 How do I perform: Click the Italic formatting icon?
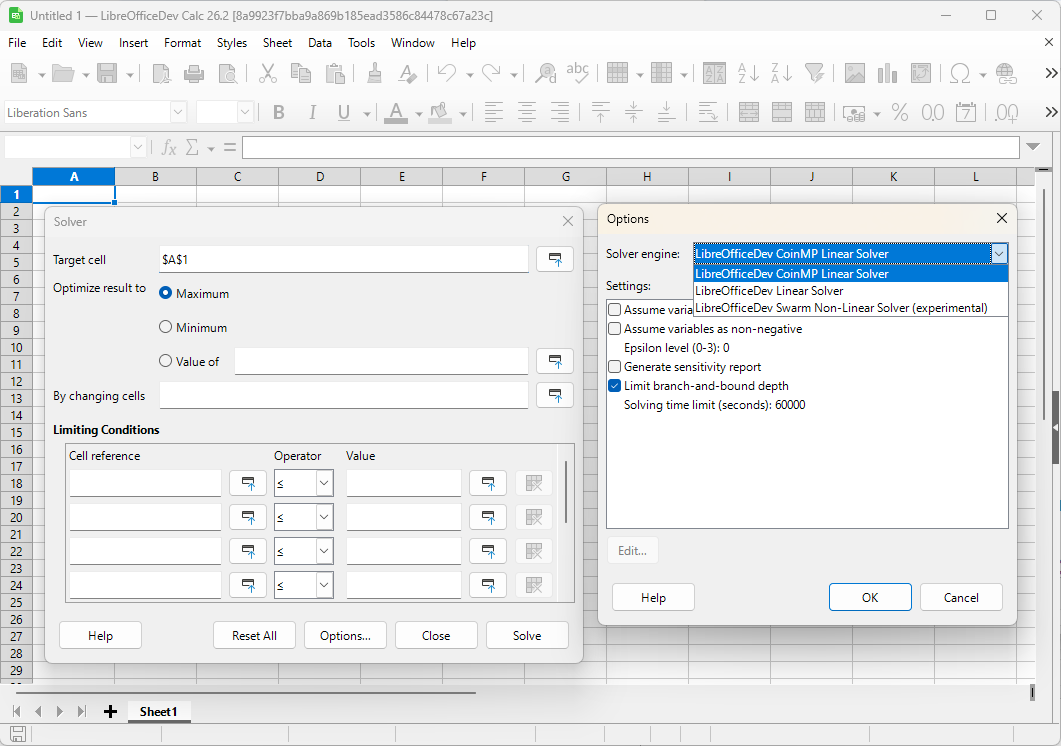point(312,113)
